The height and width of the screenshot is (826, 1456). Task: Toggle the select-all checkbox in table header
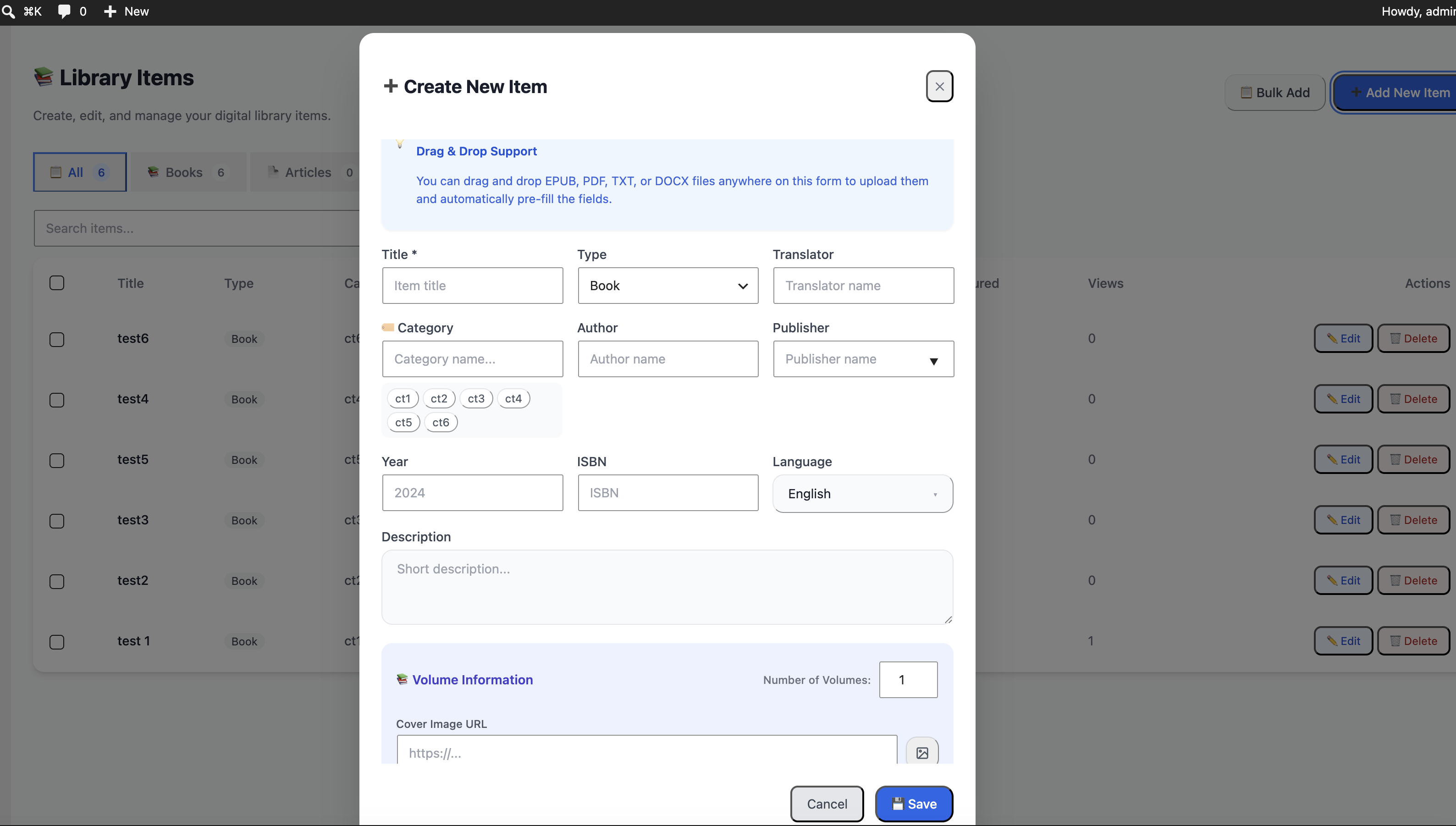pos(57,282)
